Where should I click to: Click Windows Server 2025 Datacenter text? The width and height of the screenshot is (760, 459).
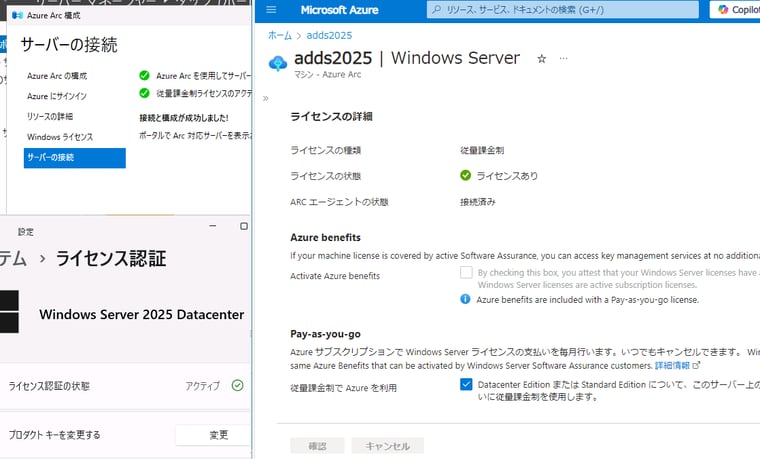pos(142,315)
